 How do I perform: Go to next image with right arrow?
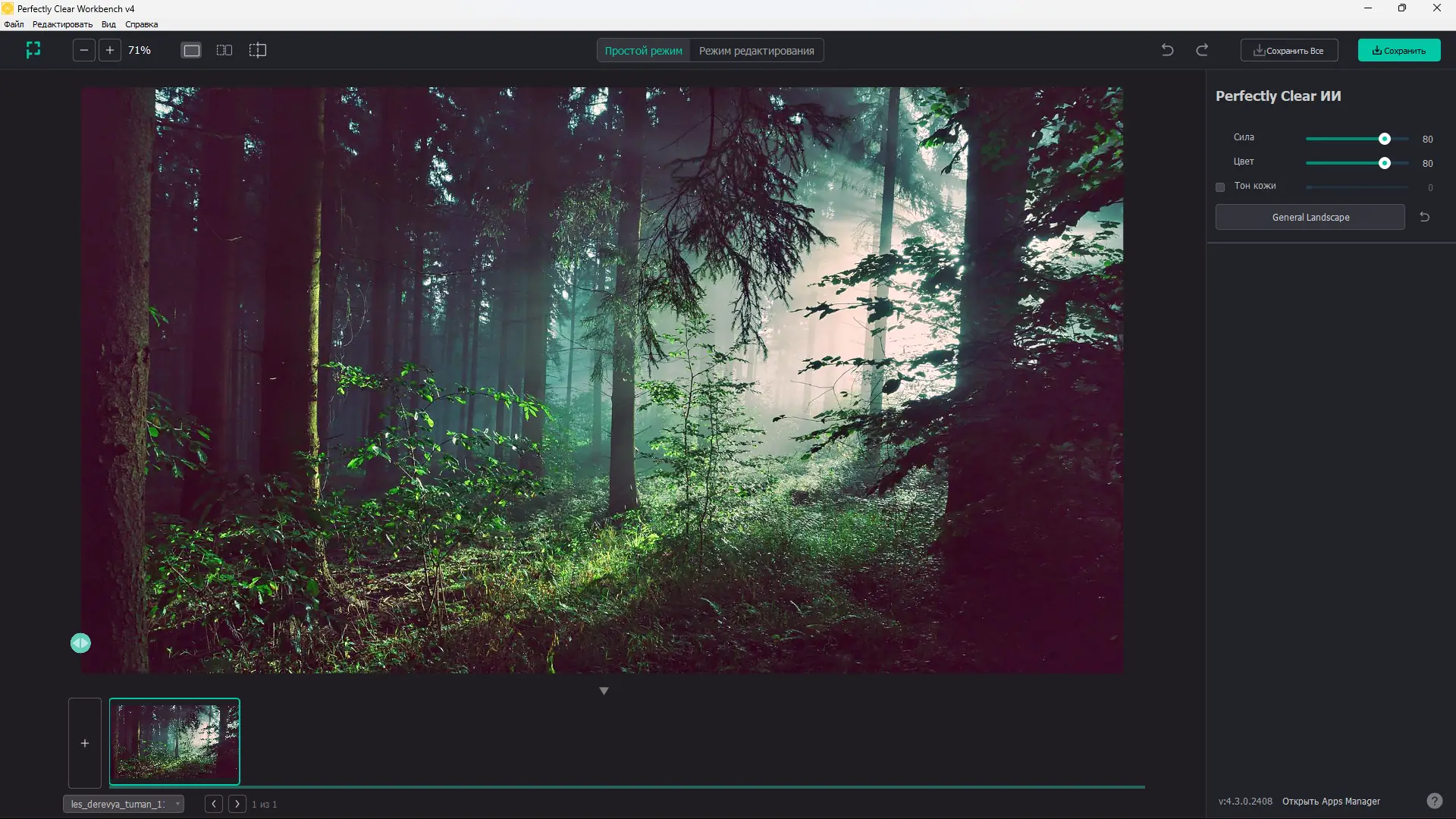coord(237,804)
